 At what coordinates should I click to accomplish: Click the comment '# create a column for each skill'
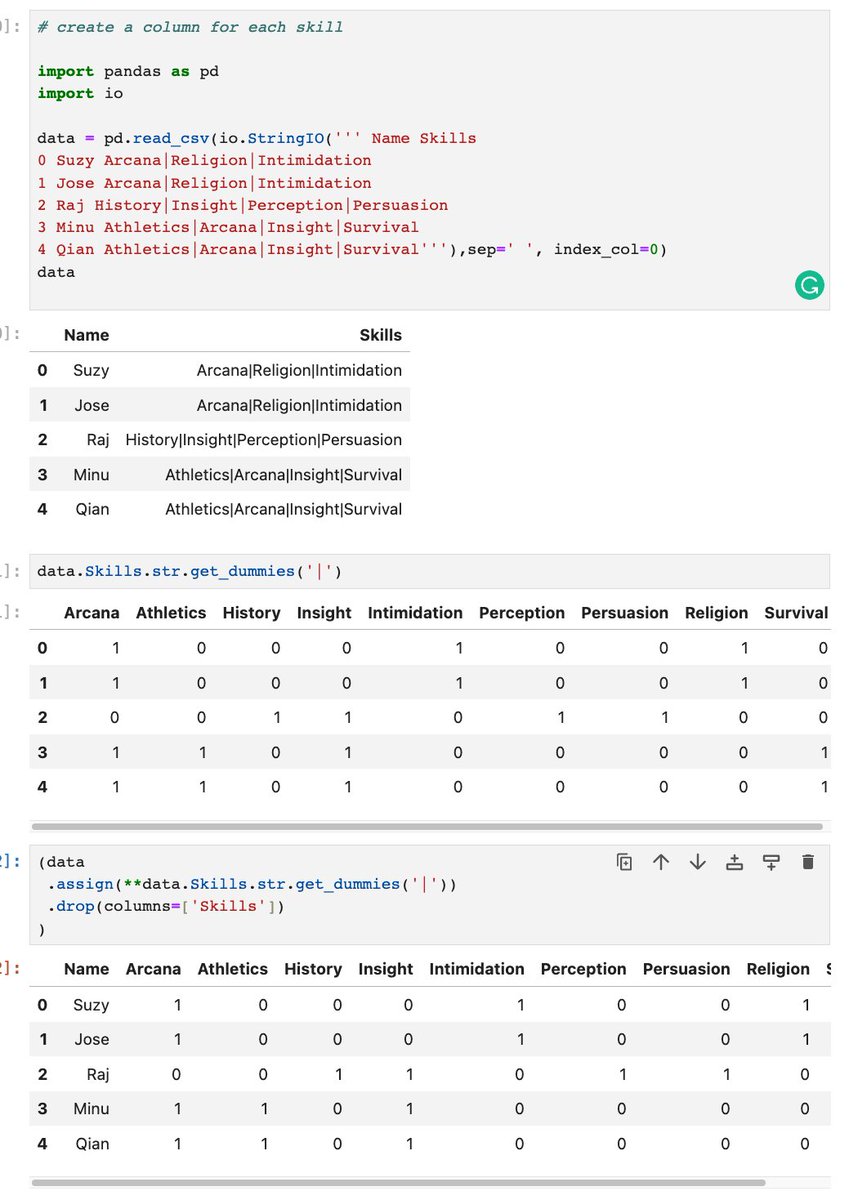click(x=190, y=27)
